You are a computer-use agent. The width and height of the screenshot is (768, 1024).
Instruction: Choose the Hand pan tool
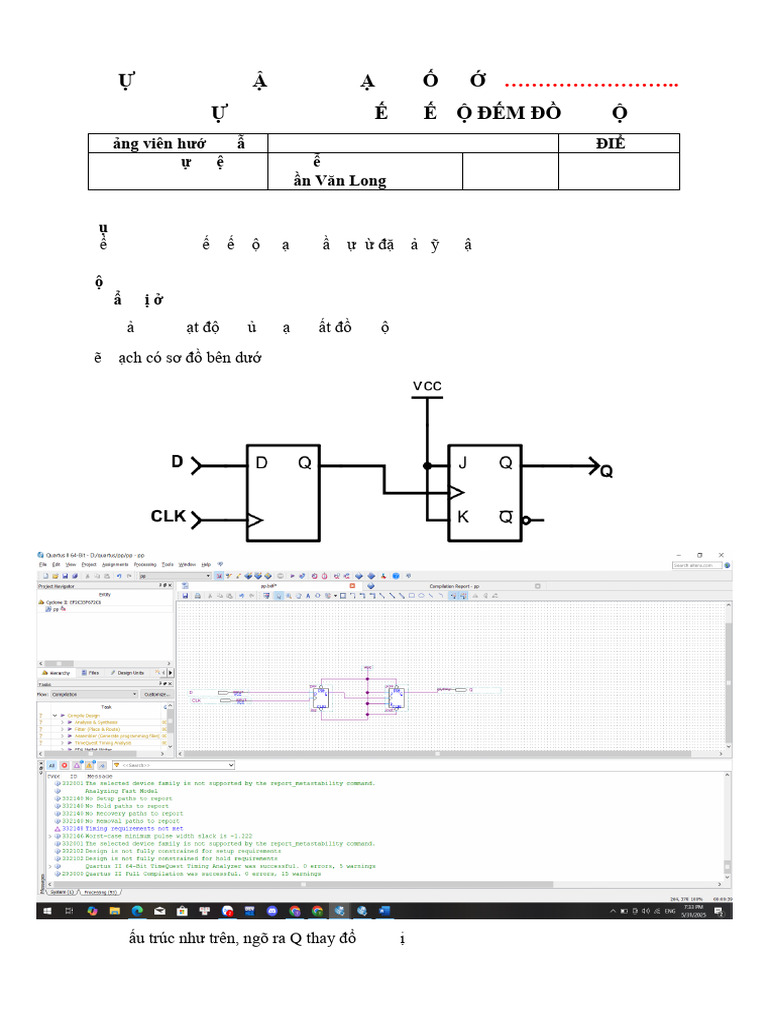[x=298, y=596]
